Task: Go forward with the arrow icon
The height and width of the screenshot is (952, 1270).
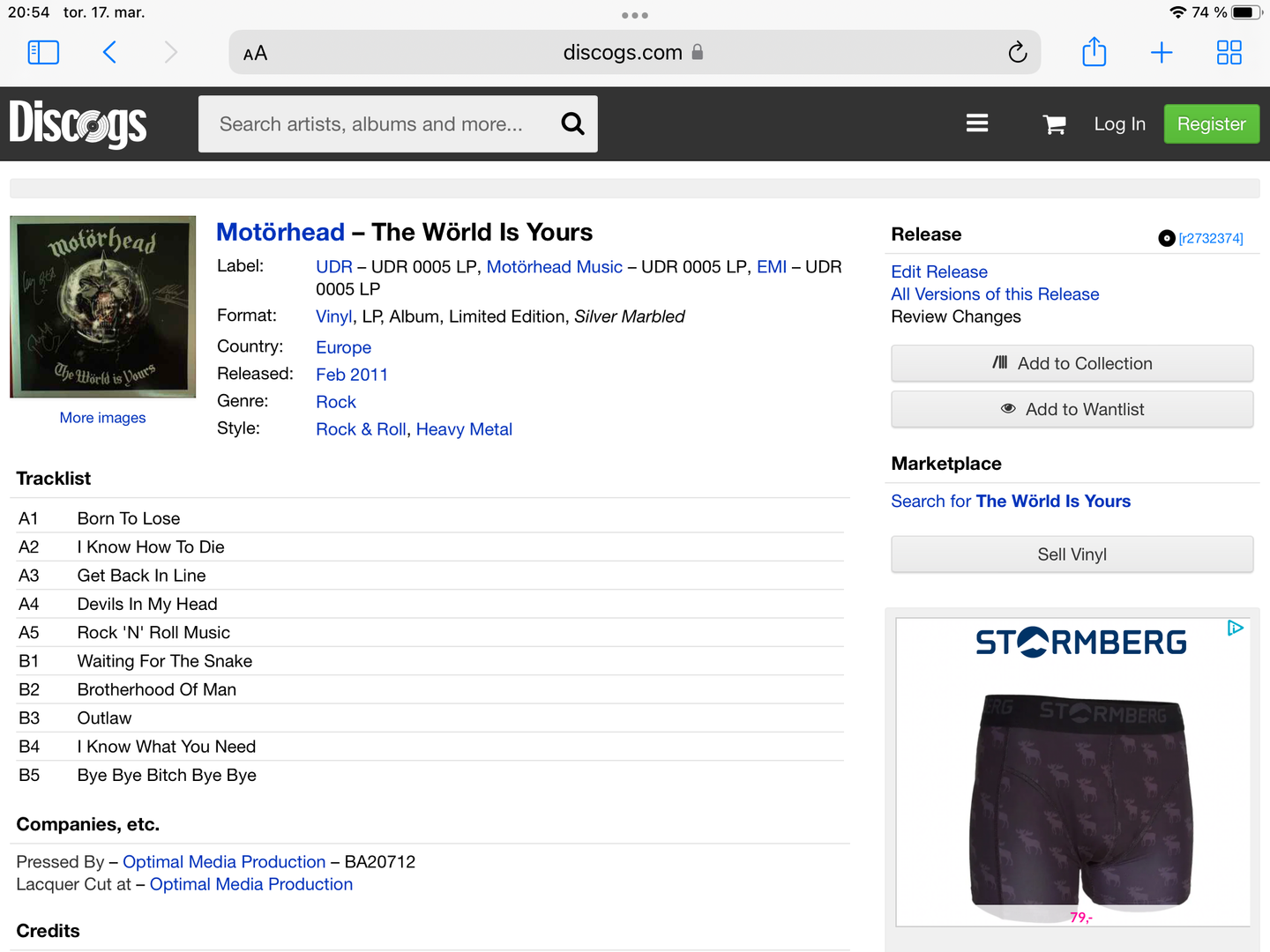Action: (x=171, y=53)
